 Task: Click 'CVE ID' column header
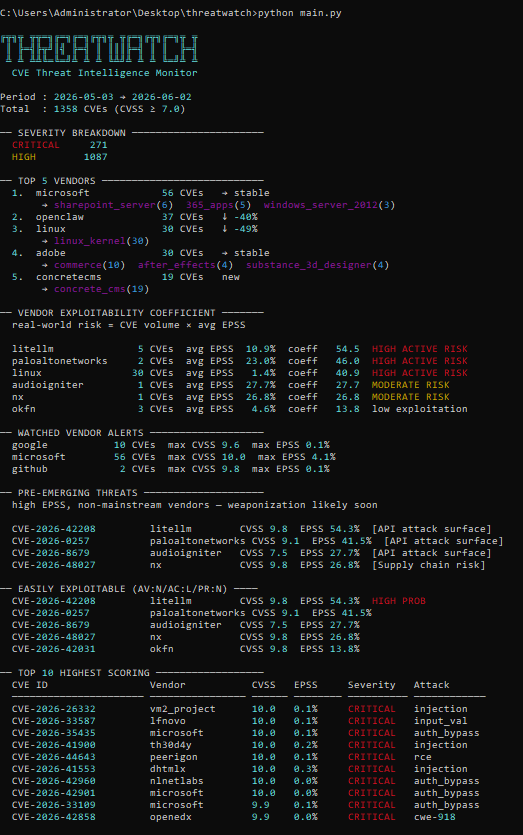[x=30, y=685]
